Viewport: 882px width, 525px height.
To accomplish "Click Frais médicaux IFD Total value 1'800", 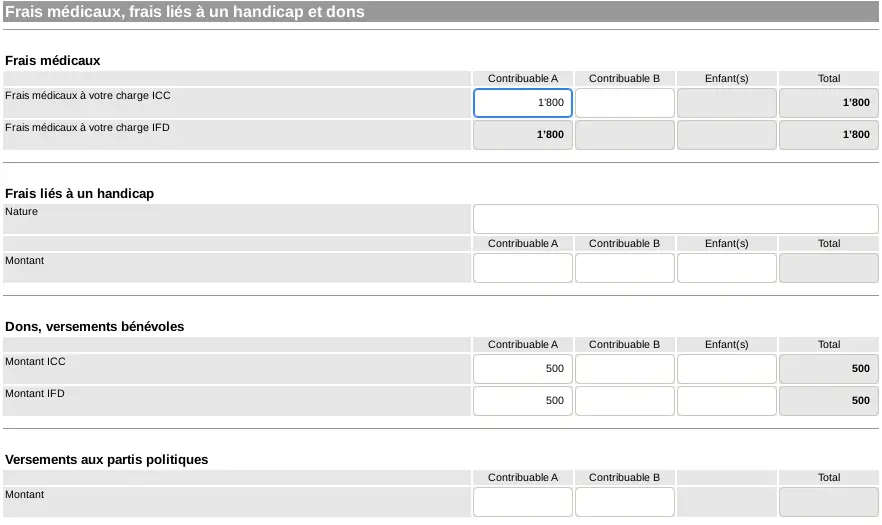I will point(829,134).
